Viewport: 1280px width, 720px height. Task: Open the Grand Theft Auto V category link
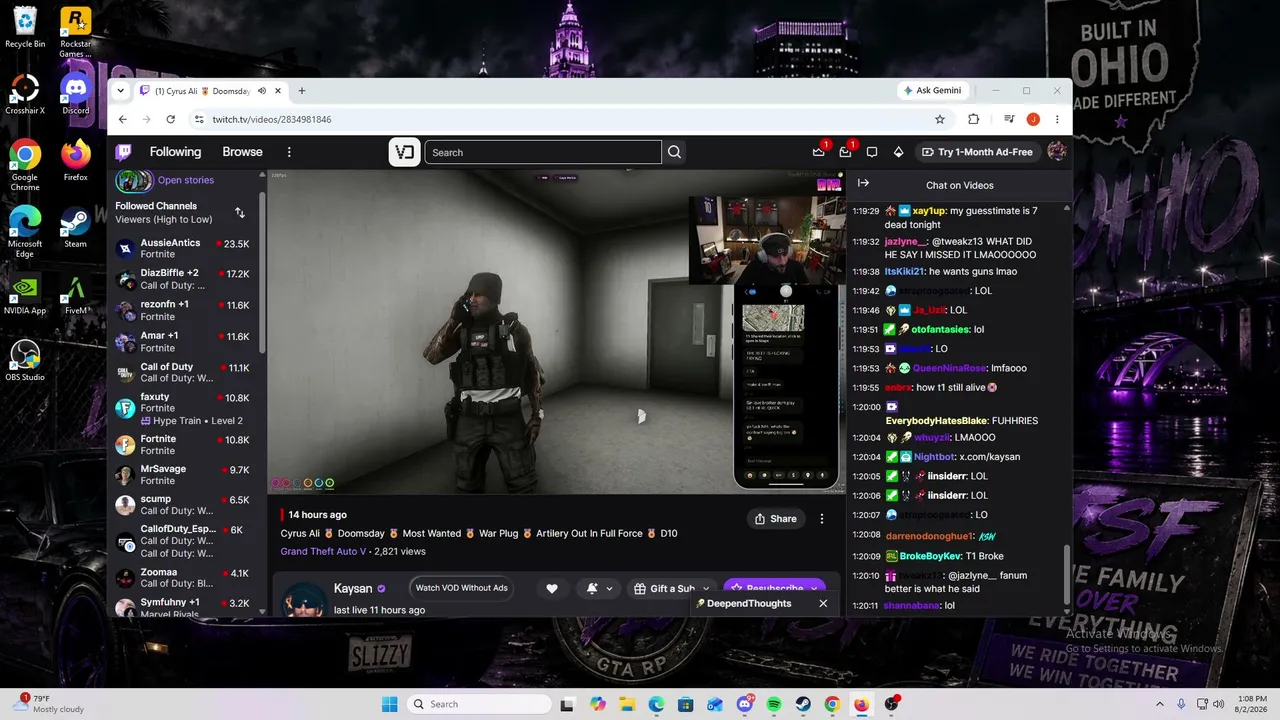tap(323, 551)
